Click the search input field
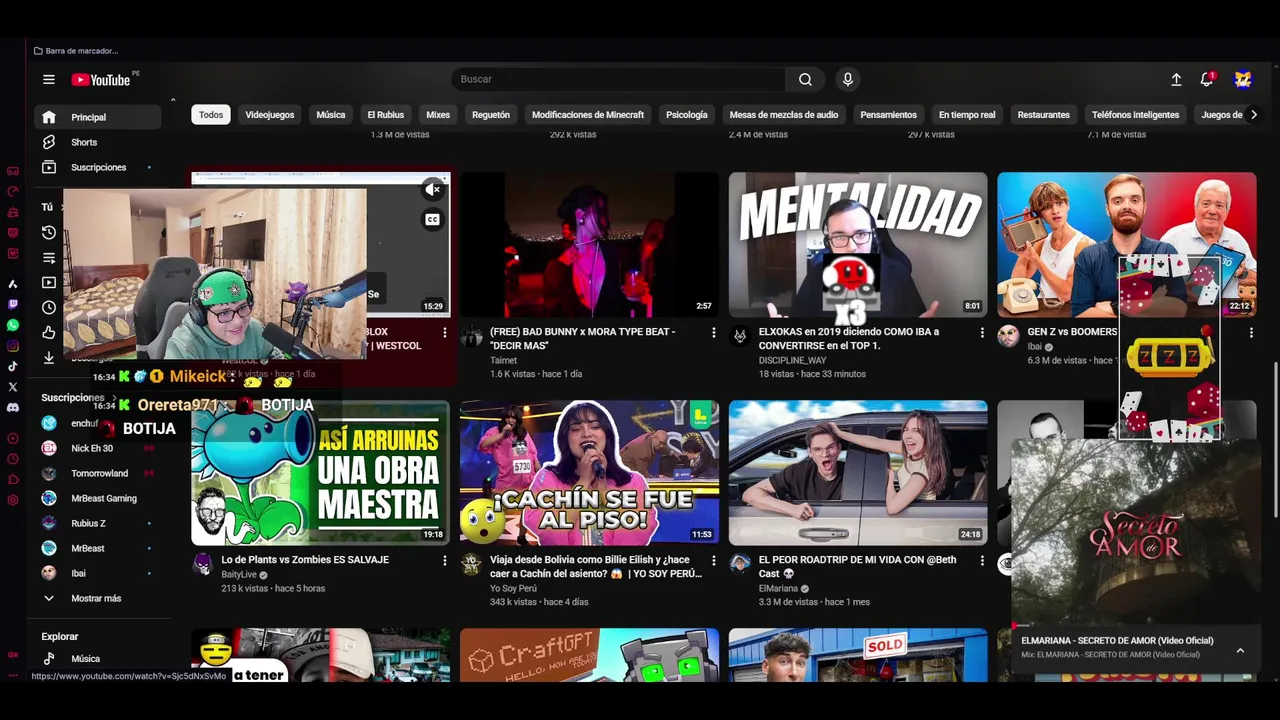Screen dimensions: 1280x720 point(618,79)
